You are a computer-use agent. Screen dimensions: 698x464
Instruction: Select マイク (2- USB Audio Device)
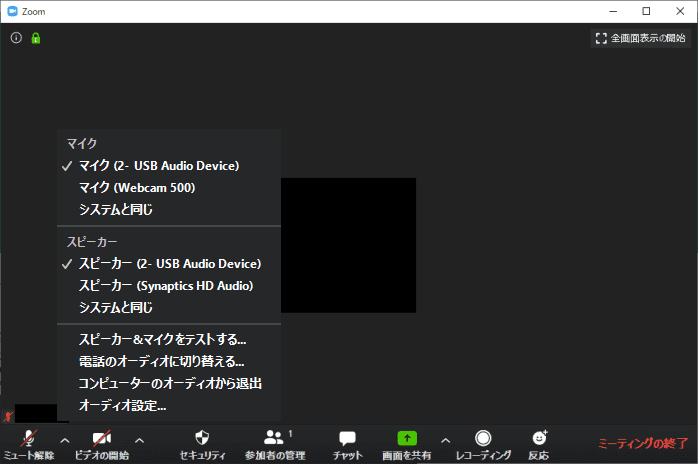pyautogui.click(x=169, y=166)
